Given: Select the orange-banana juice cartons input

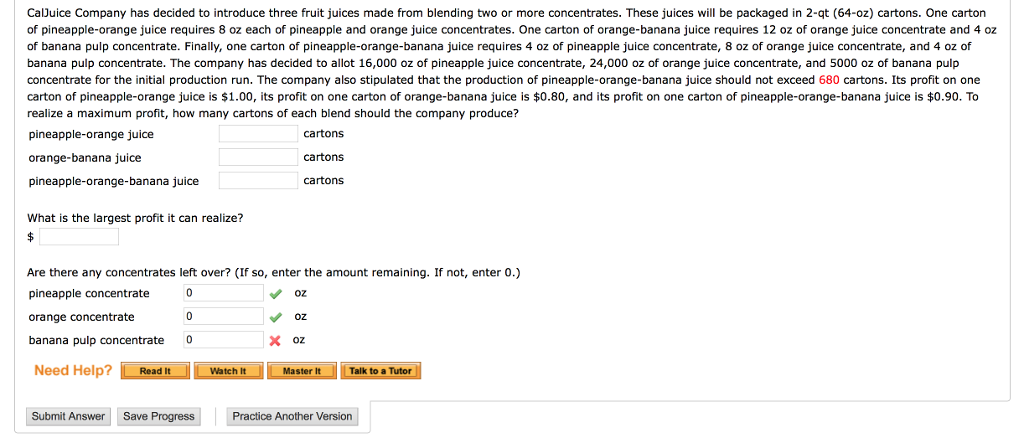Looking at the screenshot, I should pyautogui.click(x=258, y=157).
